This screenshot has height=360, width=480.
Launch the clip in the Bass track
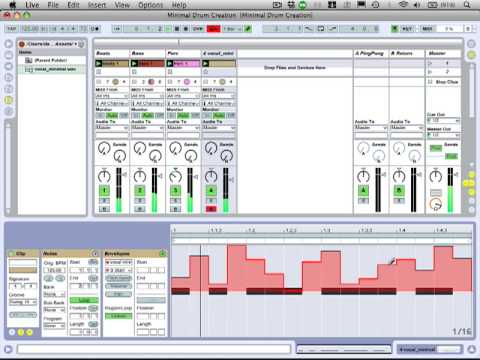pos(134,63)
